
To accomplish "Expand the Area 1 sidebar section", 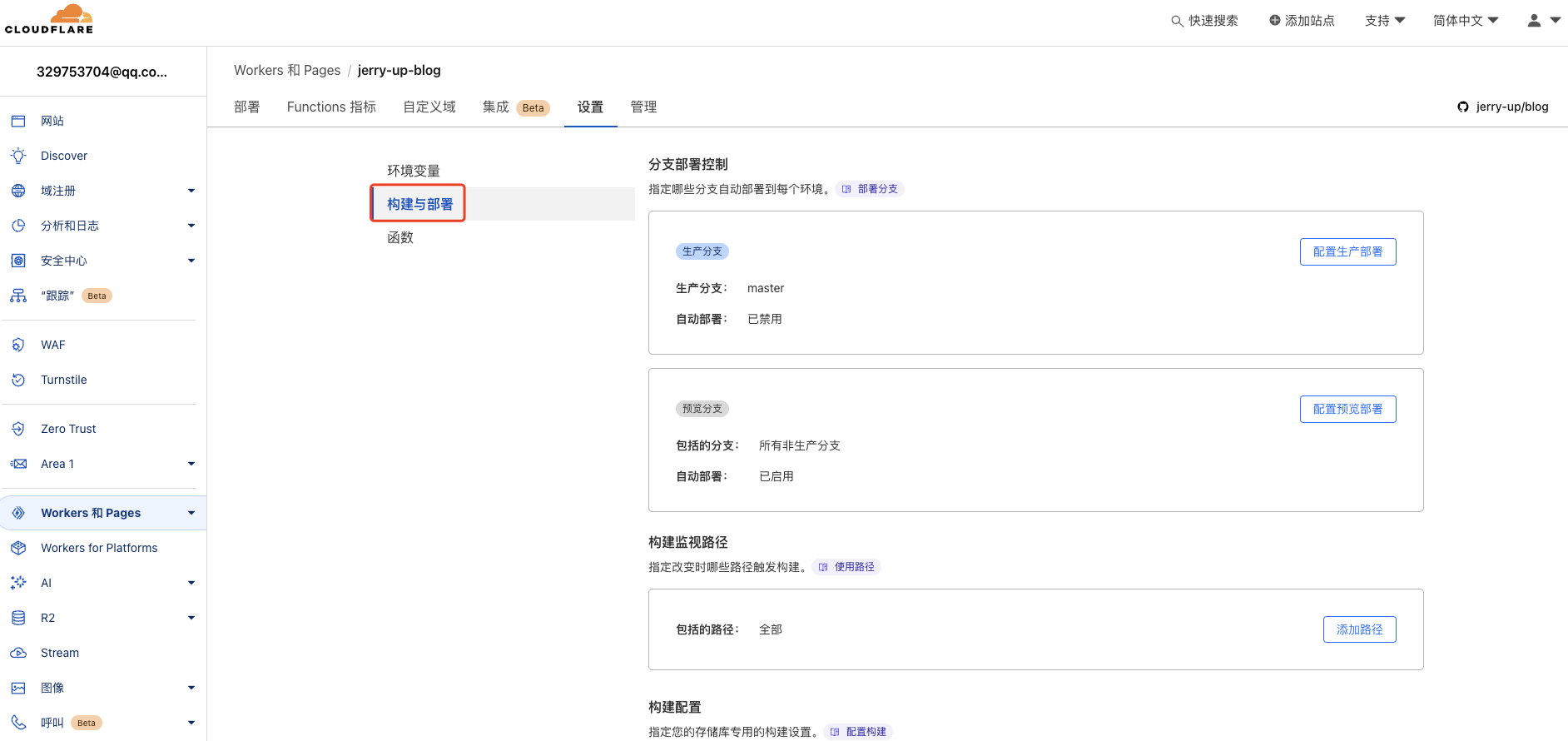I will (191, 464).
